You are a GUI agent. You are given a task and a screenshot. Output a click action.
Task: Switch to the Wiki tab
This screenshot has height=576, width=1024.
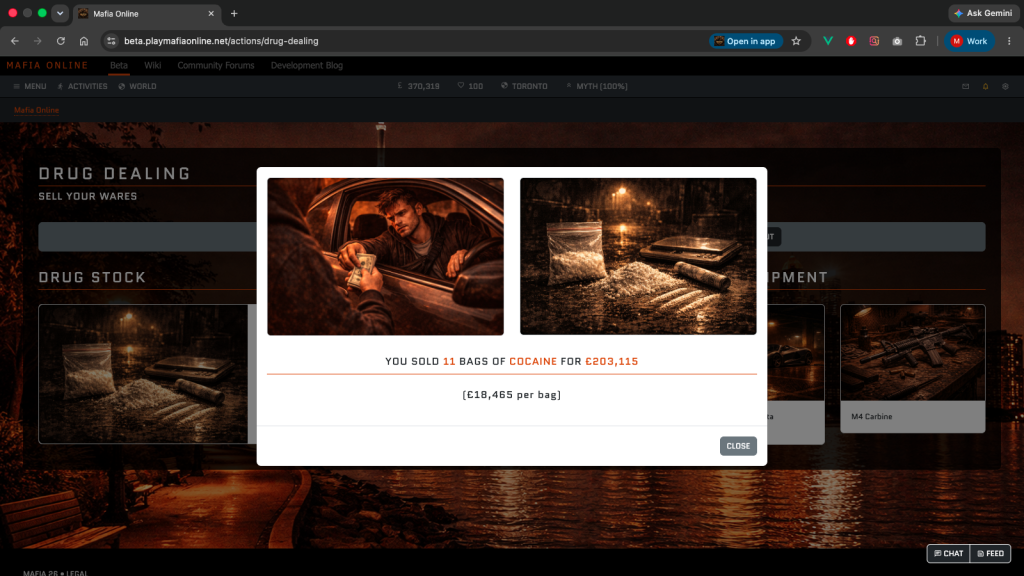tap(152, 65)
